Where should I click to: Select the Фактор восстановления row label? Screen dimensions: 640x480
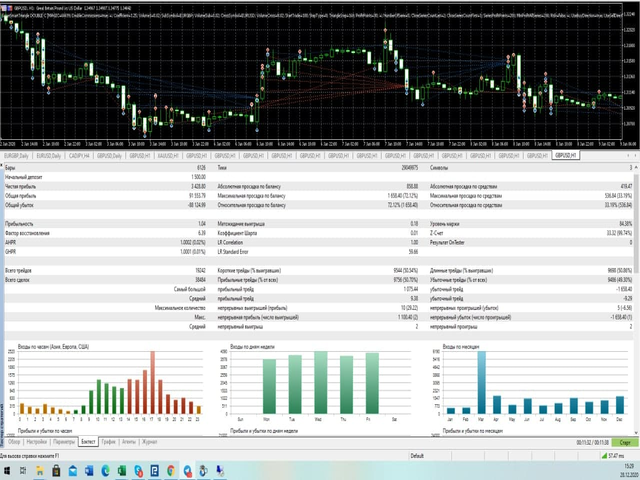tap(27, 233)
